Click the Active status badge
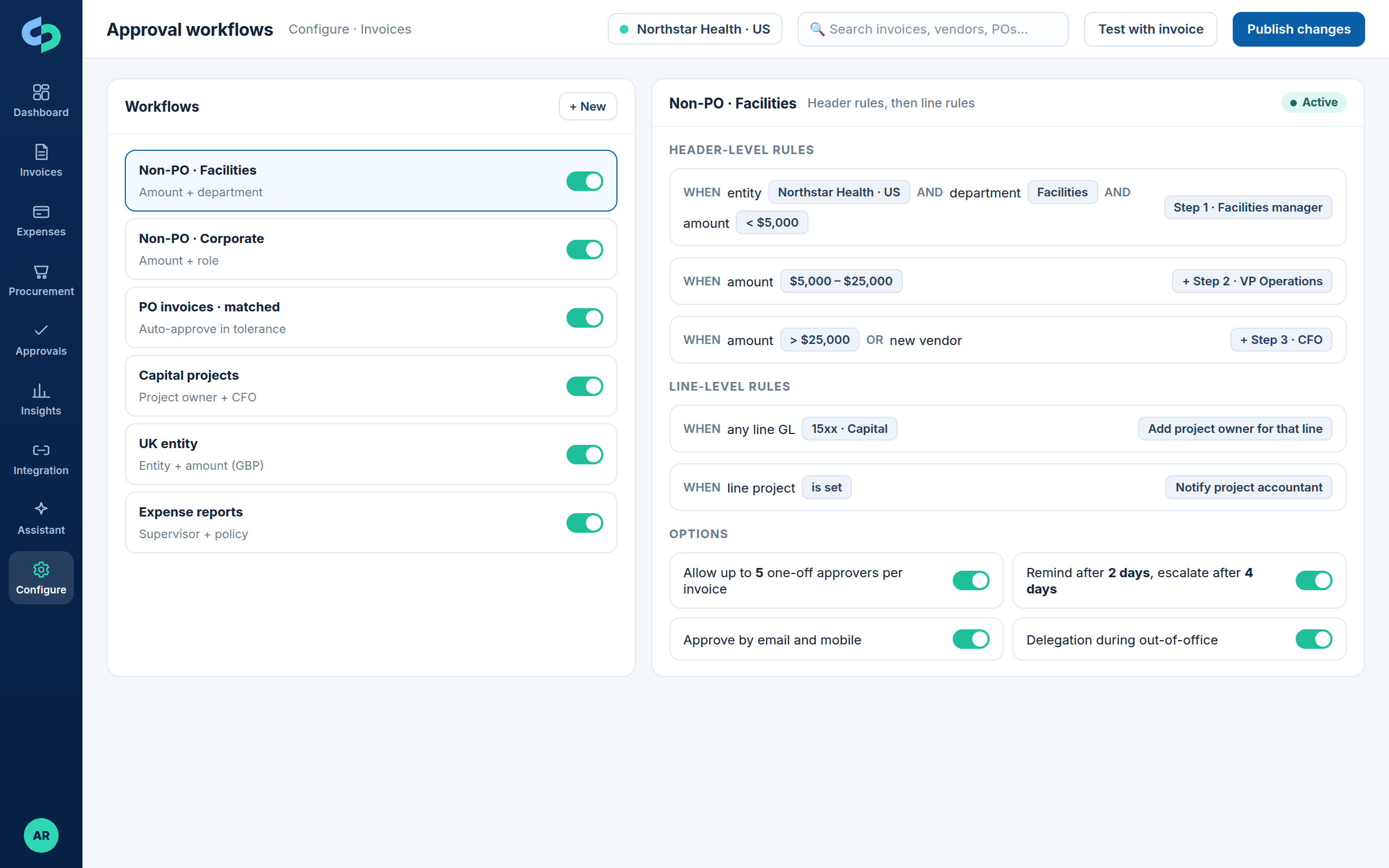 (1313, 103)
